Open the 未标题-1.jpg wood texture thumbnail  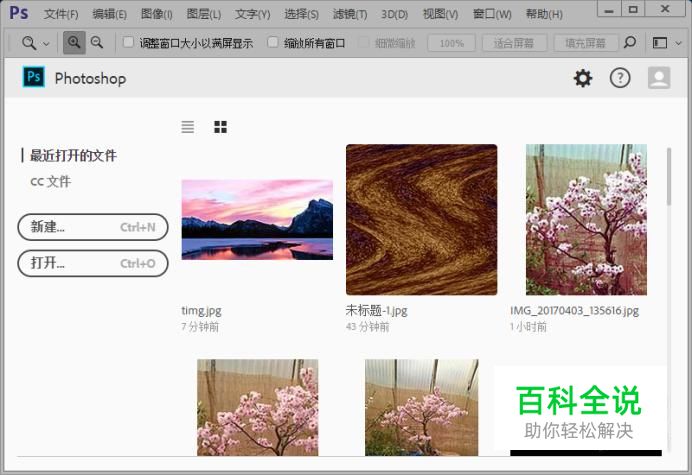point(421,219)
